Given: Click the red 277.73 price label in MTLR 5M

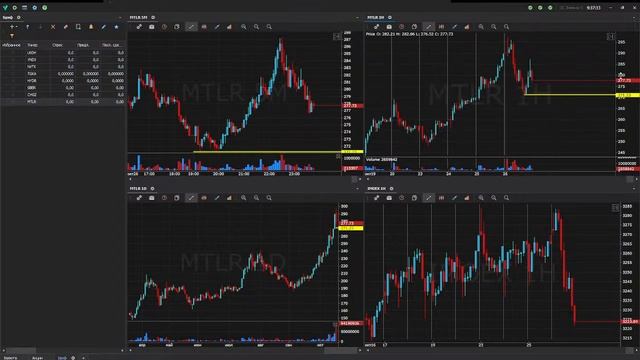Looking at the screenshot, I should coord(351,106).
